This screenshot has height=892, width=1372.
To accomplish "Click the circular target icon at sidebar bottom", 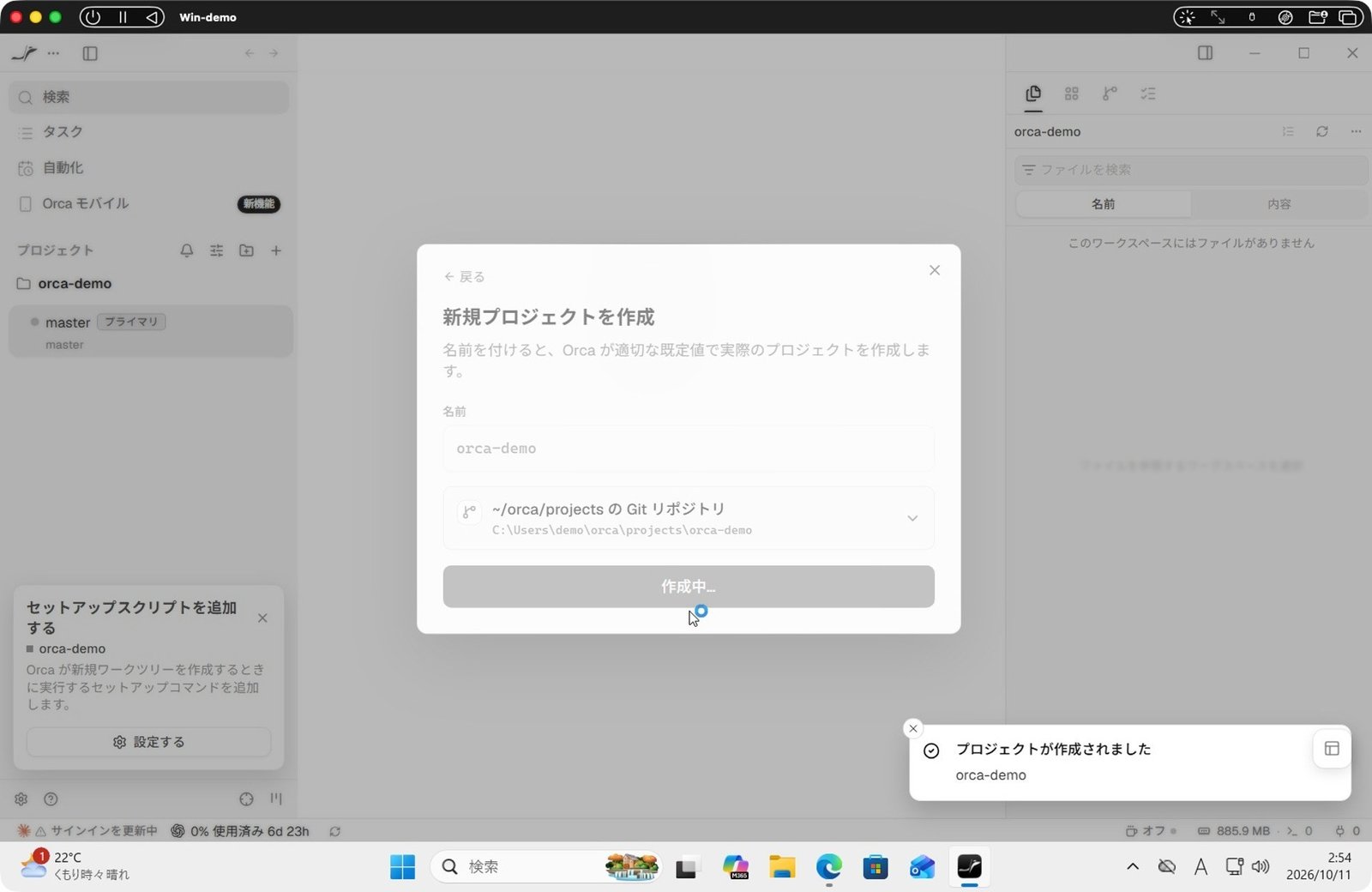I will [246, 799].
